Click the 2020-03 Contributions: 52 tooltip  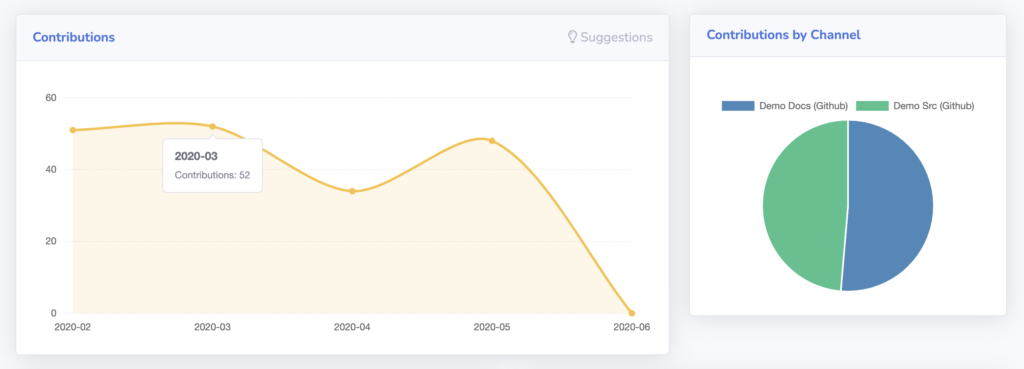coord(212,165)
